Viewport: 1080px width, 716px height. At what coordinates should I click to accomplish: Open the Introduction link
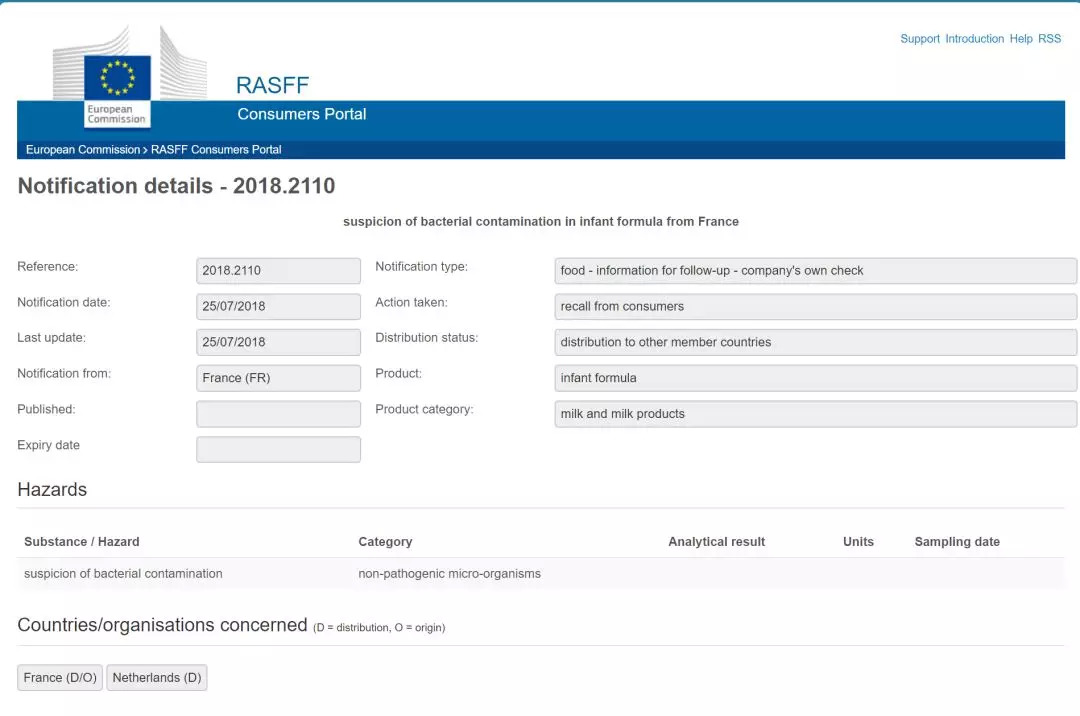point(974,39)
